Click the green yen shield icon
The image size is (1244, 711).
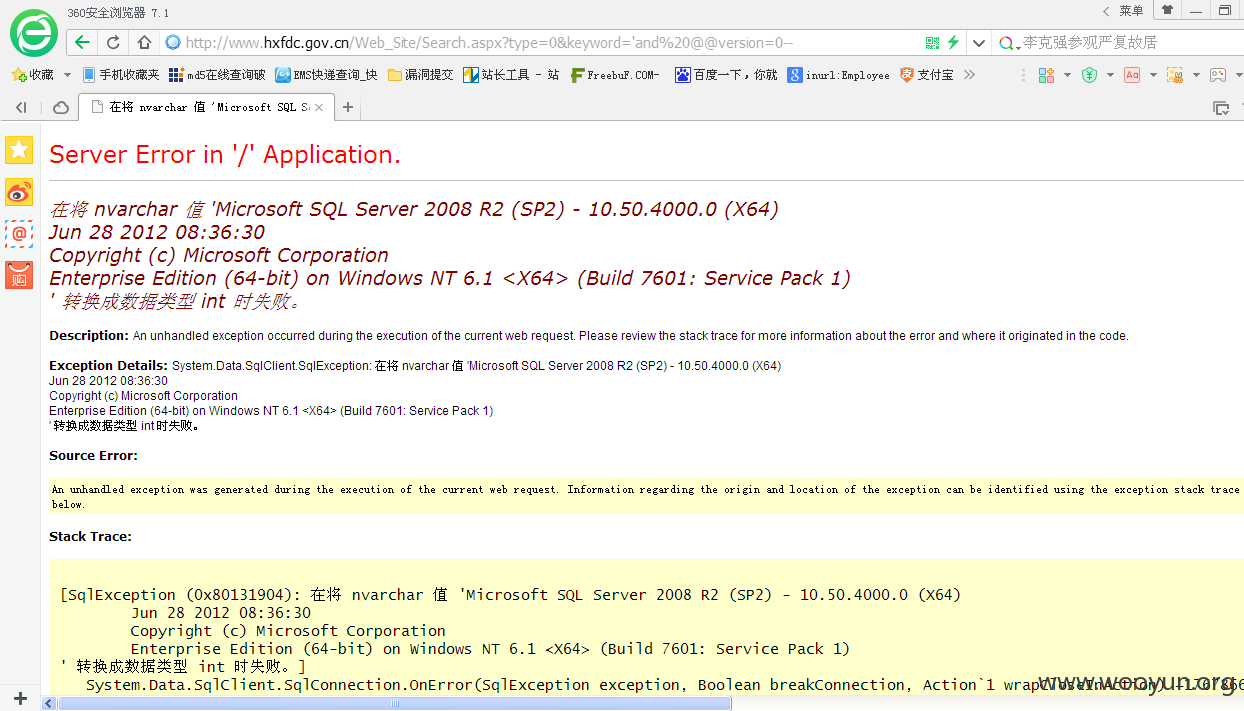1089,75
